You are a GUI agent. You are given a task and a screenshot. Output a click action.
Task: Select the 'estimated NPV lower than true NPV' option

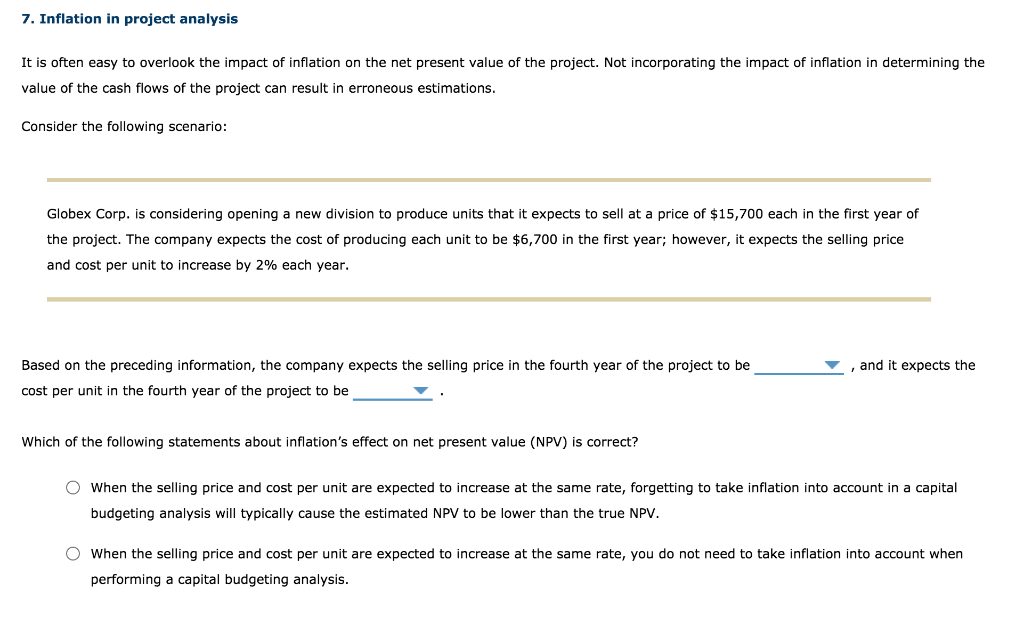(72, 487)
